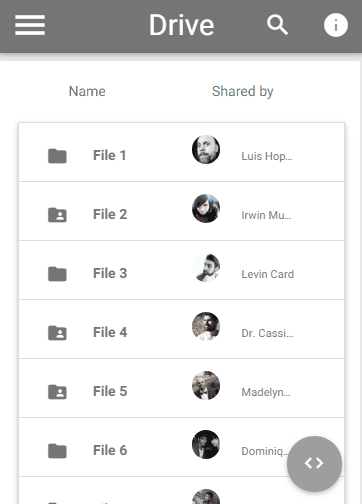
Task: Click the Dr. Cassi... name text
Action: point(267,333)
